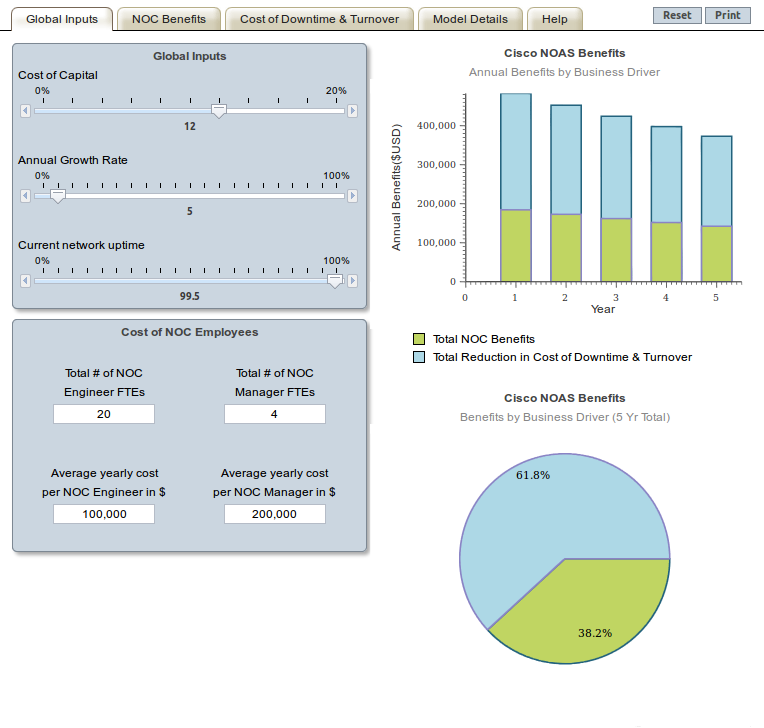This screenshot has width=764, height=728.
Task: Edit average yearly cost per NOC Engineer
Action: click(104, 514)
